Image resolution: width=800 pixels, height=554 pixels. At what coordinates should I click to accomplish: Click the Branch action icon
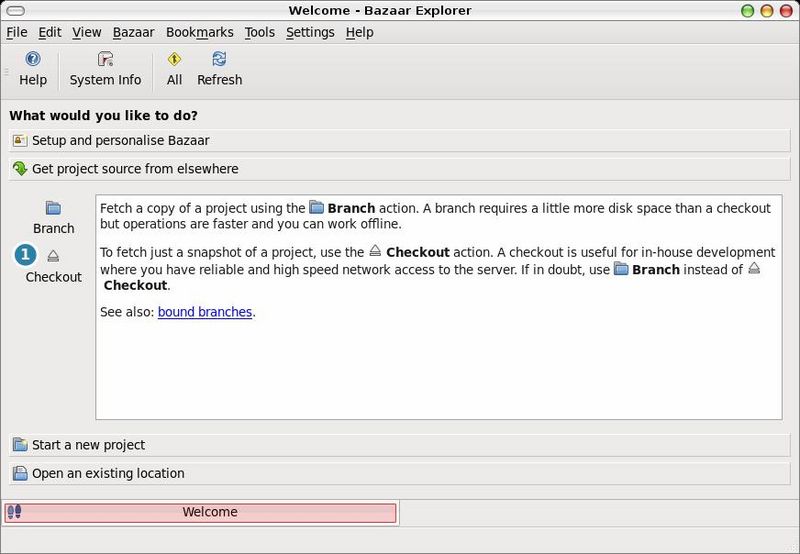(53, 208)
